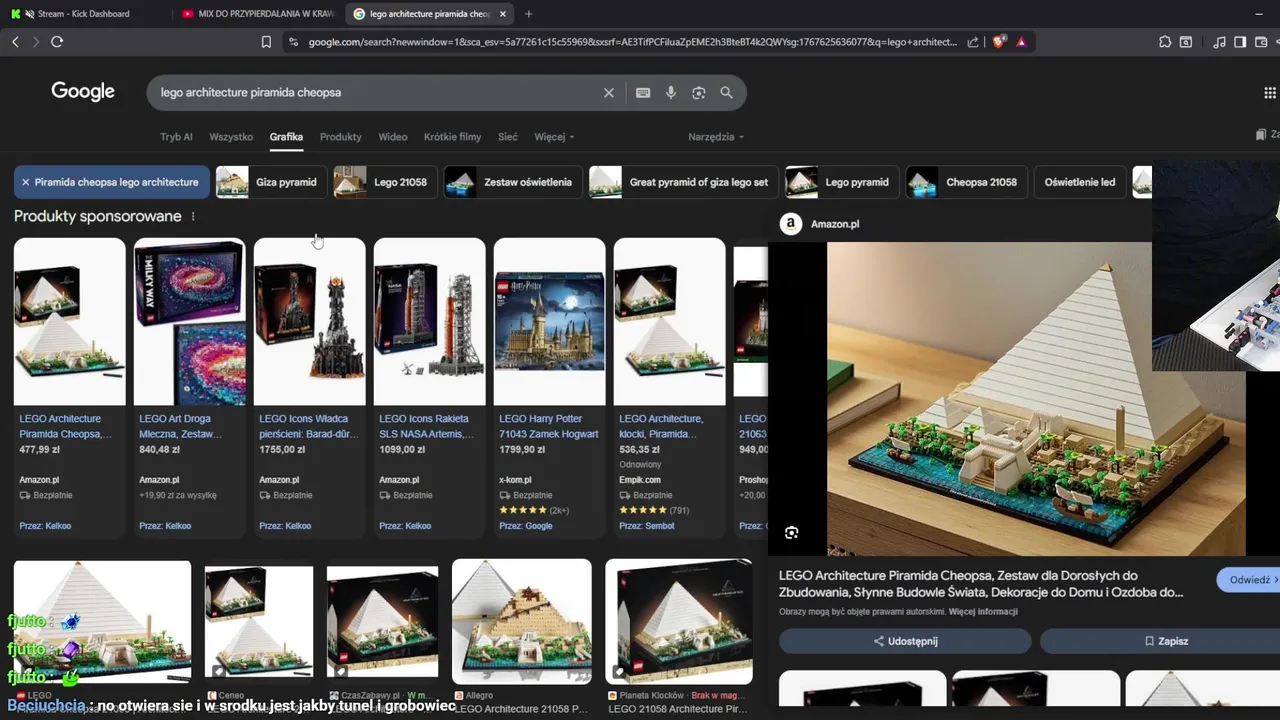Image resolution: width=1280 pixels, height=720 pixels.
Task: Search by image with Lens camera icon
Action: click(699, 93)
